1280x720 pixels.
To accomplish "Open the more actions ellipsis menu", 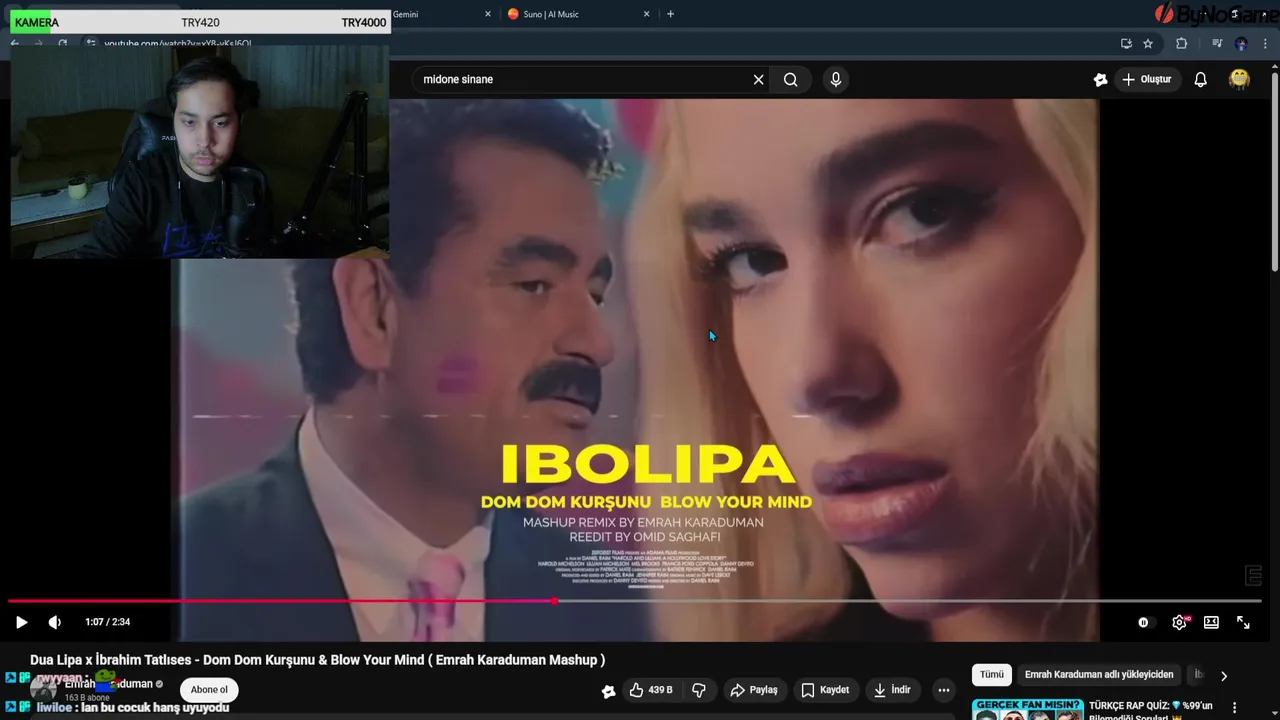I will (943, 690).
